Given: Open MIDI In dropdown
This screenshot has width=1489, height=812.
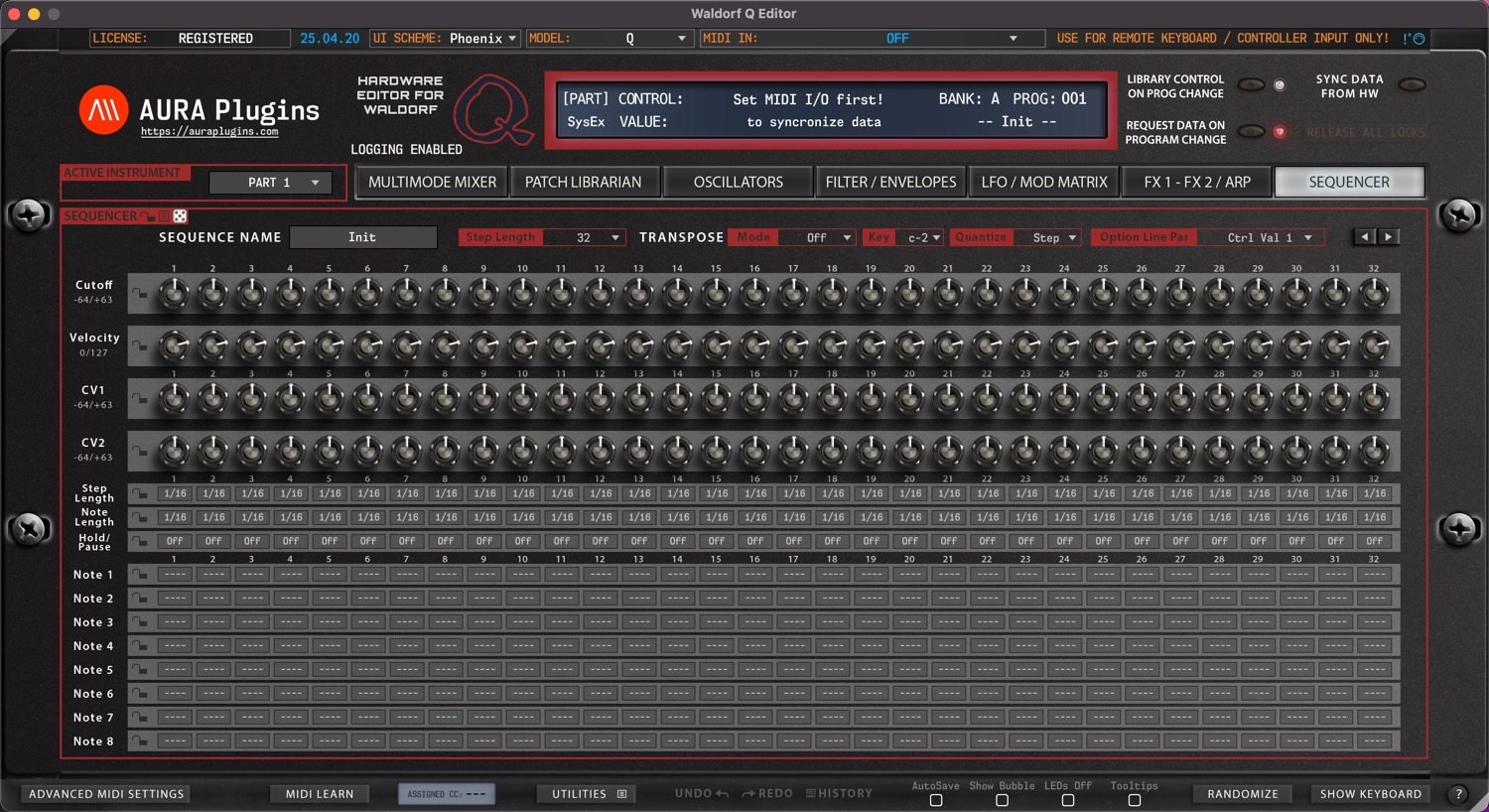Looking at the screenshot, I should point(874,39).
